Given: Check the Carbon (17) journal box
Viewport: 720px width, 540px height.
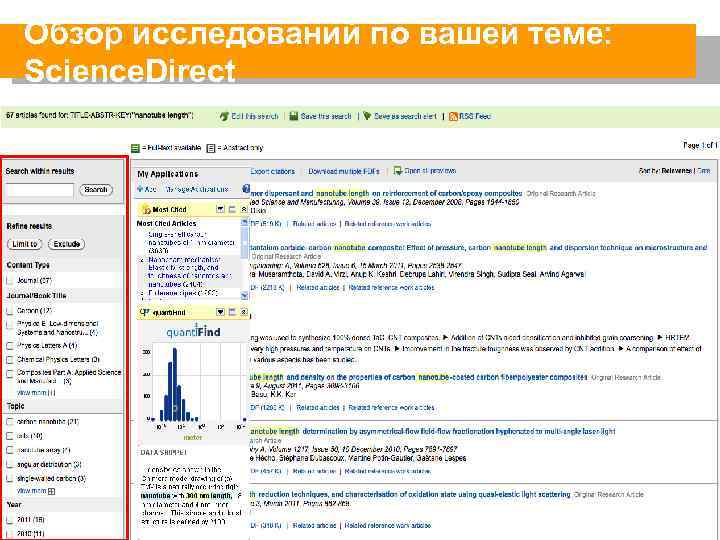Looking at the screenshot, I should [10, 311].
